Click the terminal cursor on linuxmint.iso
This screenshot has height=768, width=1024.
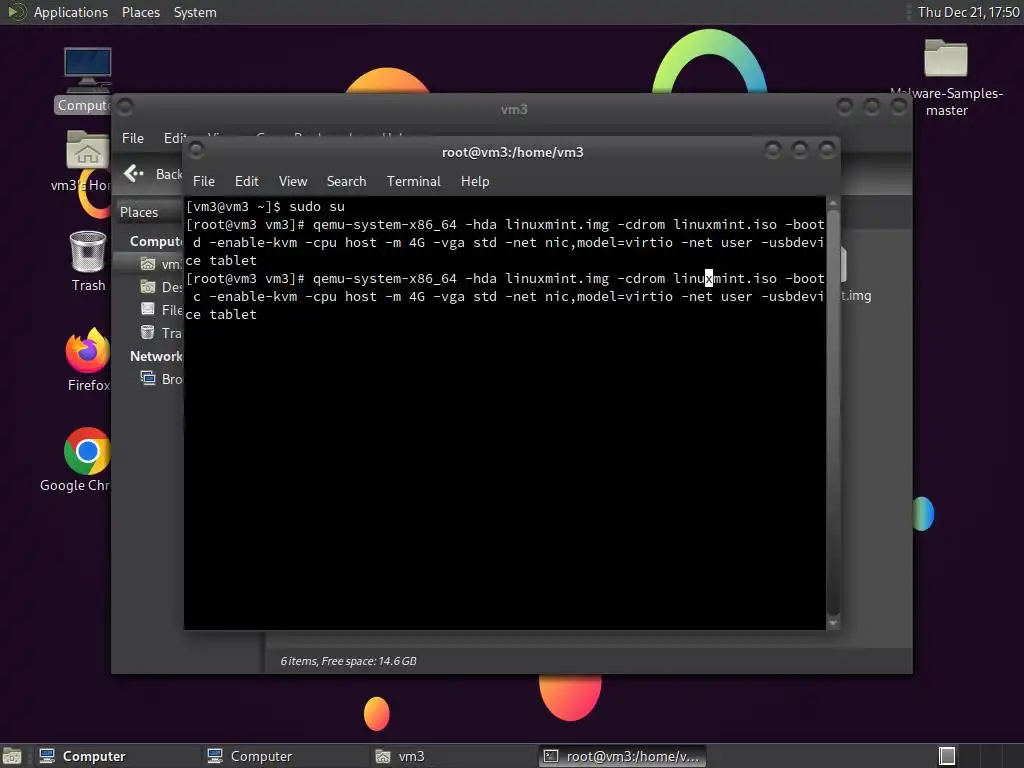coord(709,279)
